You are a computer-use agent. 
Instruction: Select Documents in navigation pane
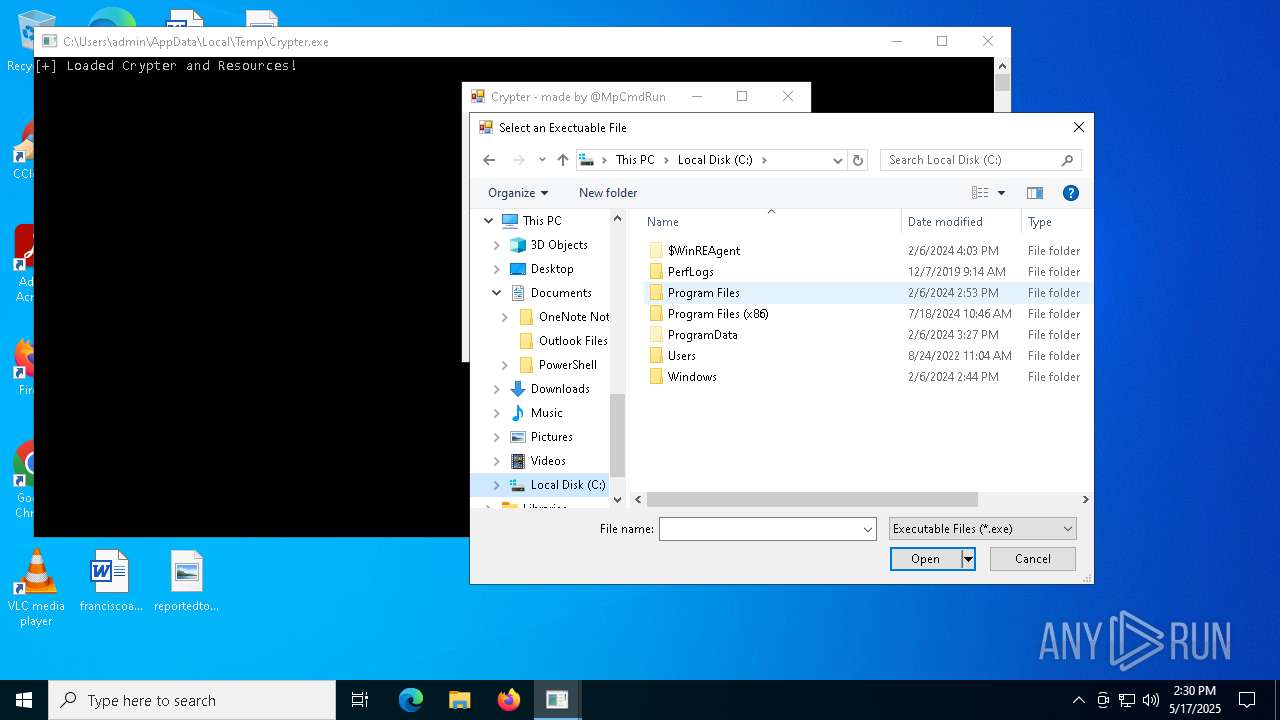551,293
